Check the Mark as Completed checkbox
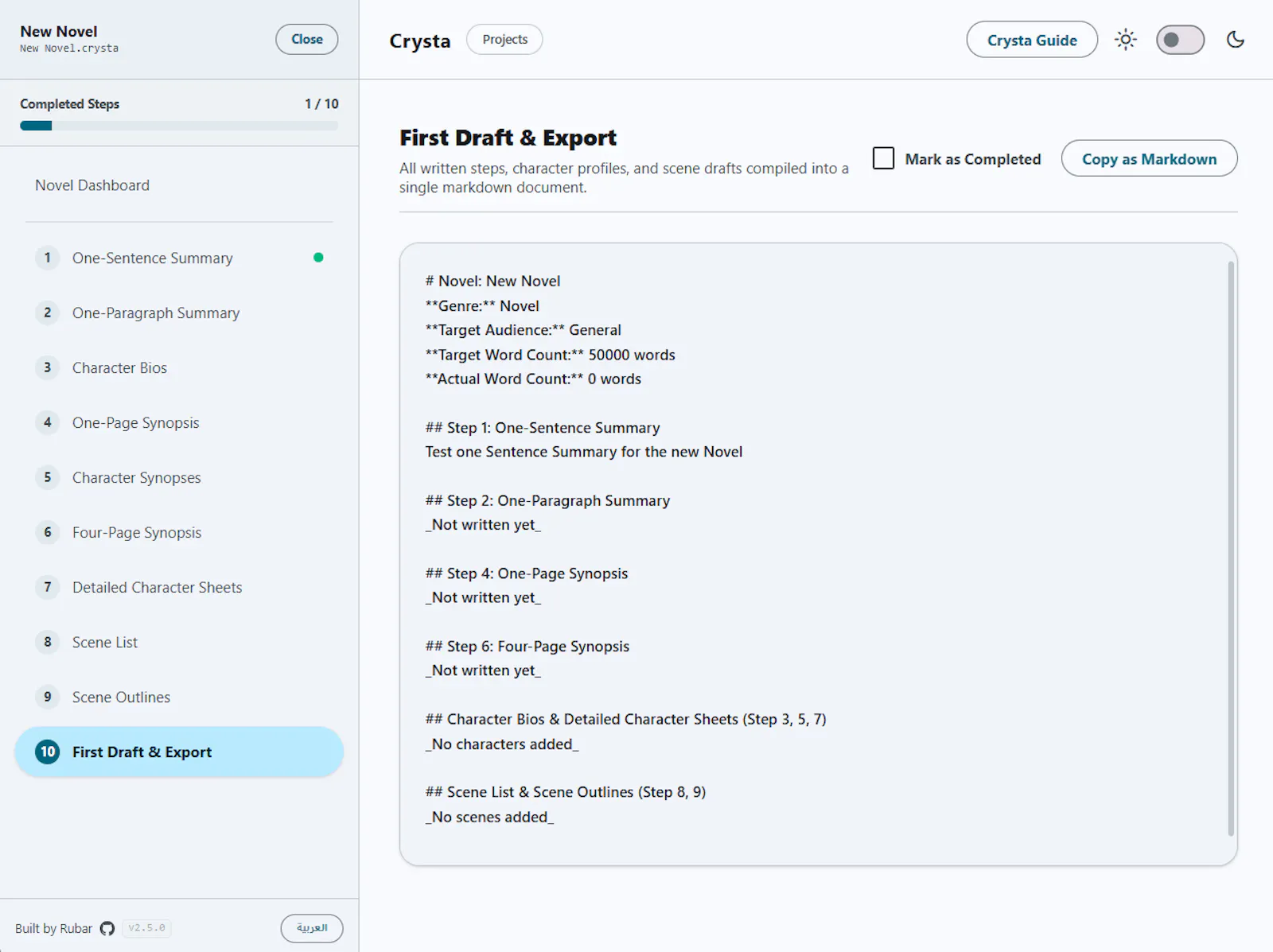1273x952 pixels. pyautogui.click(x=883, y=158)
